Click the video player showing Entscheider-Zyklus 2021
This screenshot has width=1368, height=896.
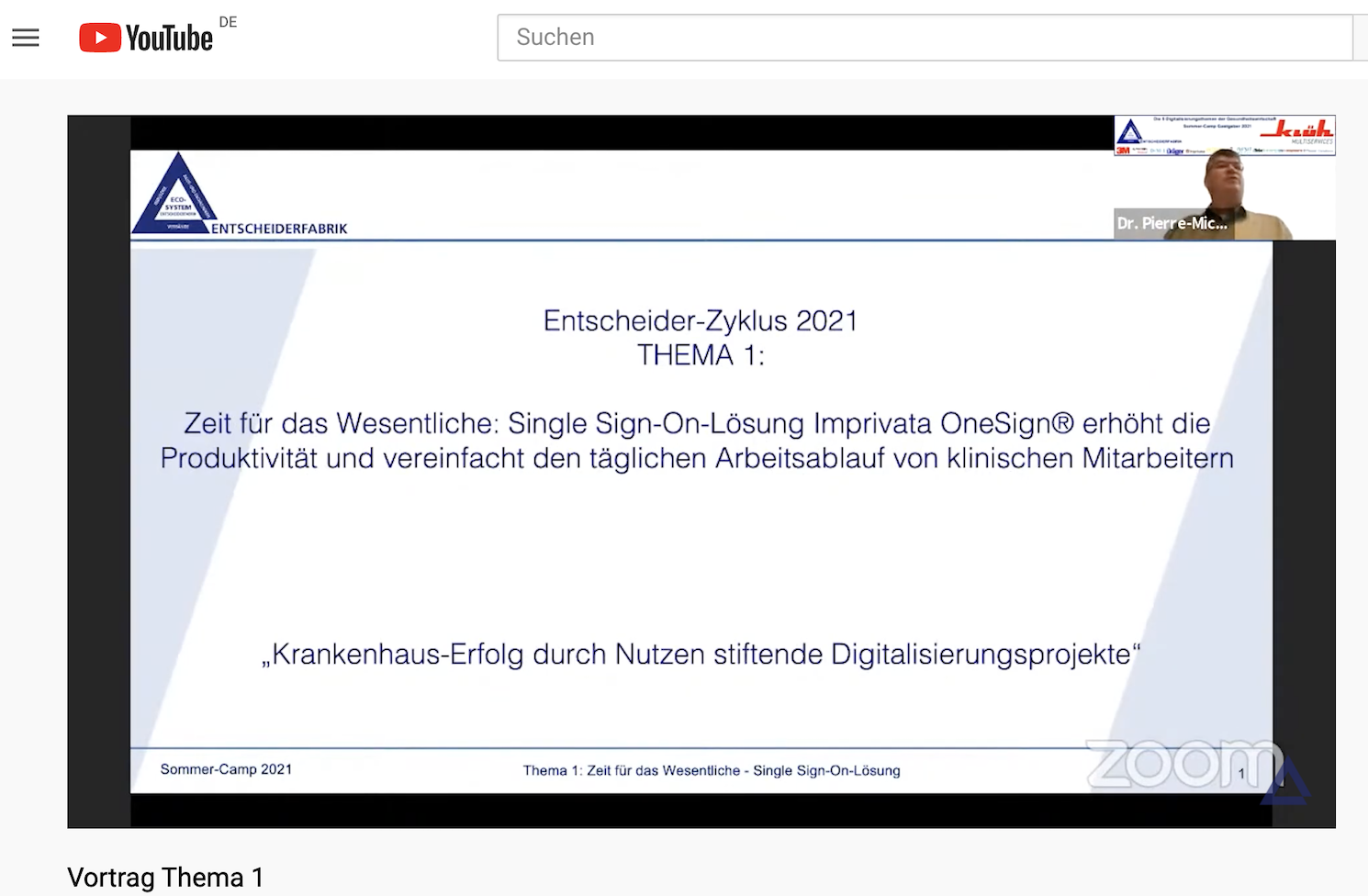click(x=701, y=472)
